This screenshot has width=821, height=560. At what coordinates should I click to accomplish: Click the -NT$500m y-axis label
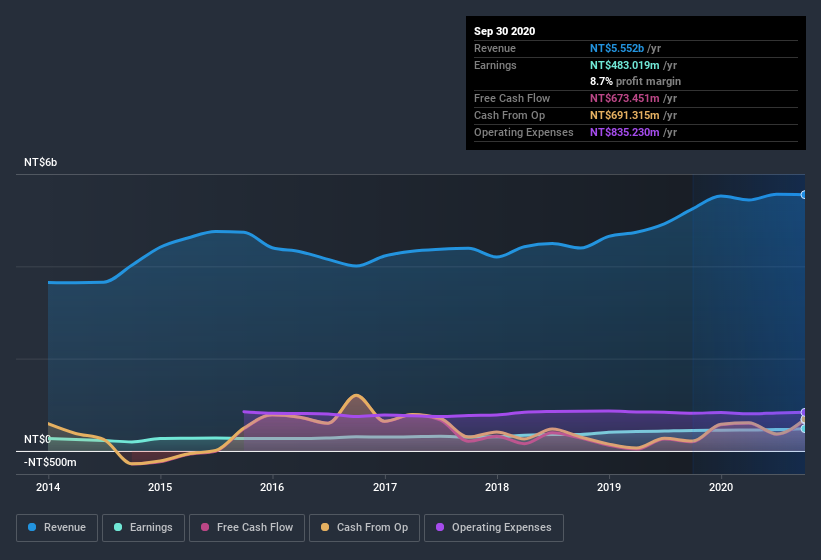pyautogui.click(x=52, y=462)
